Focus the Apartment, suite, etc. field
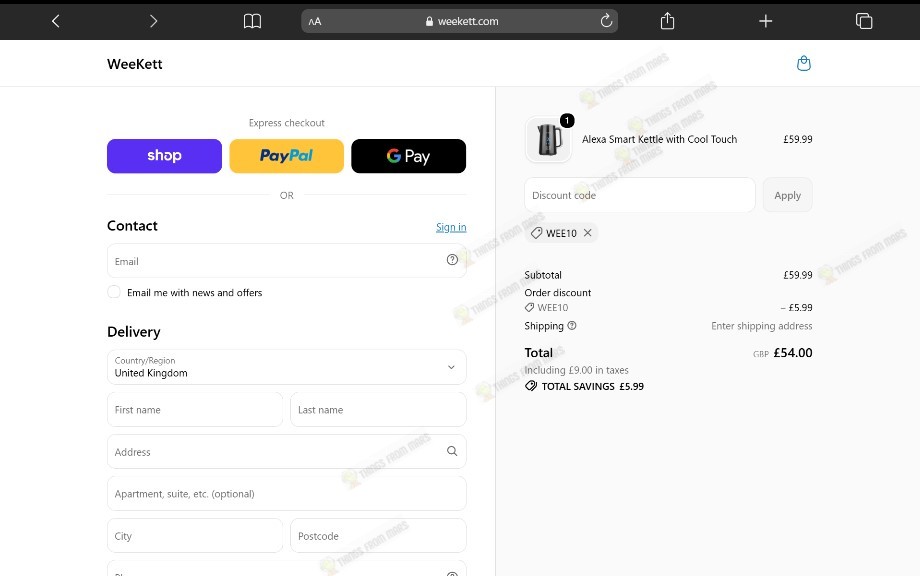This screenshot has width=920, height=576. click(286, 493)
